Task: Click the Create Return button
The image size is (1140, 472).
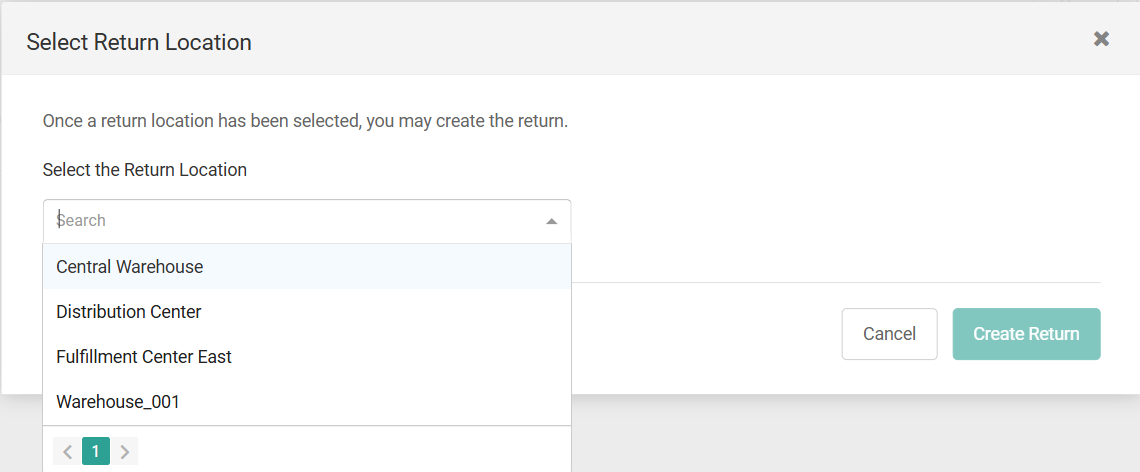Action: [1026, 334]
